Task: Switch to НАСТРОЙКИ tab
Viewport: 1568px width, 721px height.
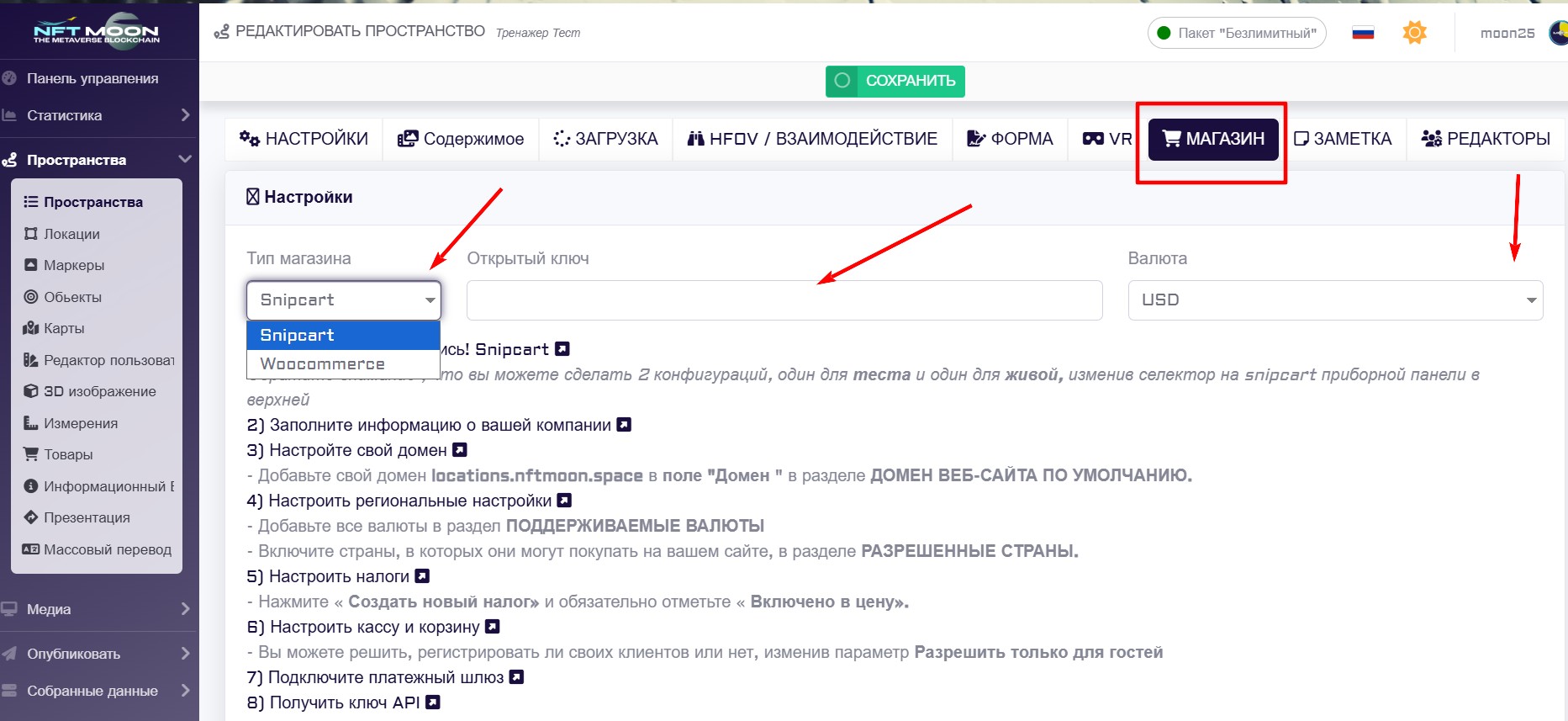Action: click(304, 139)
